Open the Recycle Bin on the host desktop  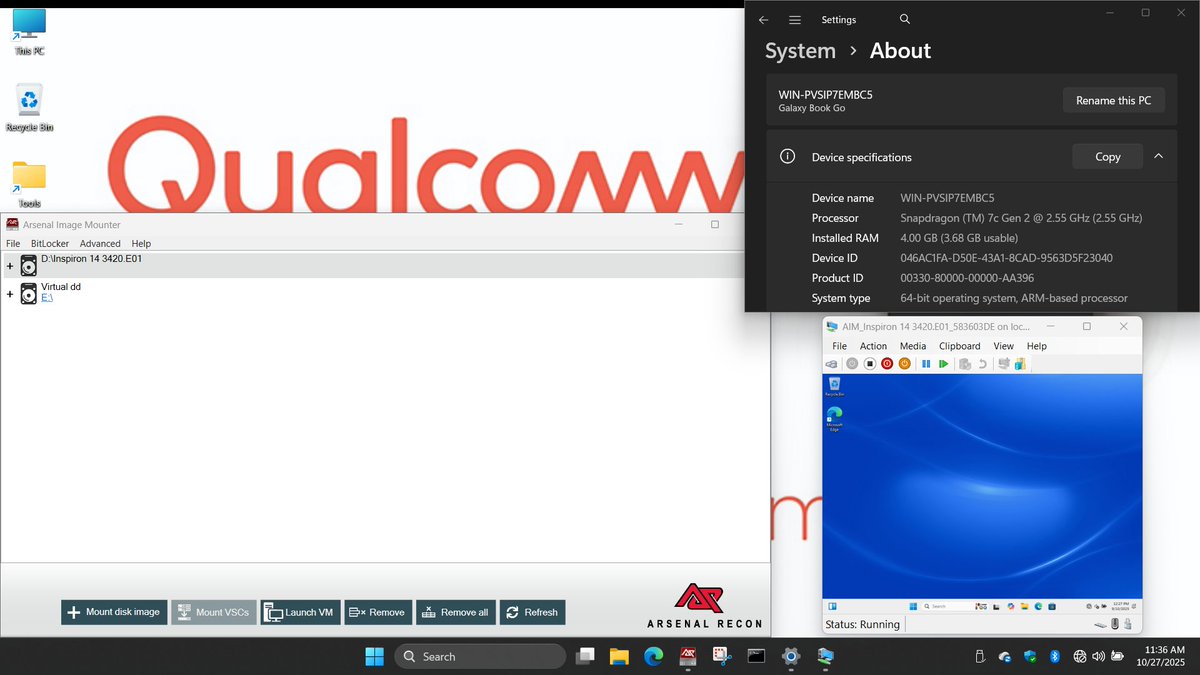tap(29, 108)
